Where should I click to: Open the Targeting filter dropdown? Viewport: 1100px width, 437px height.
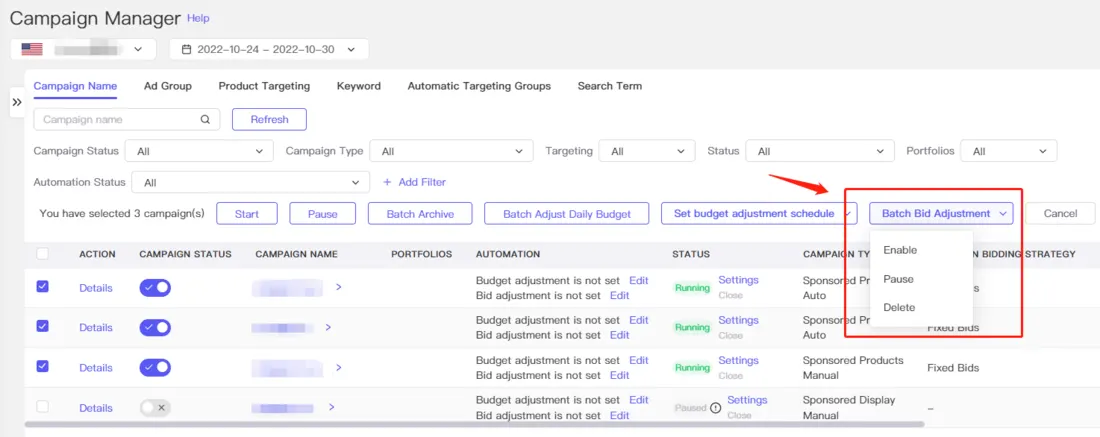point(647,151)
